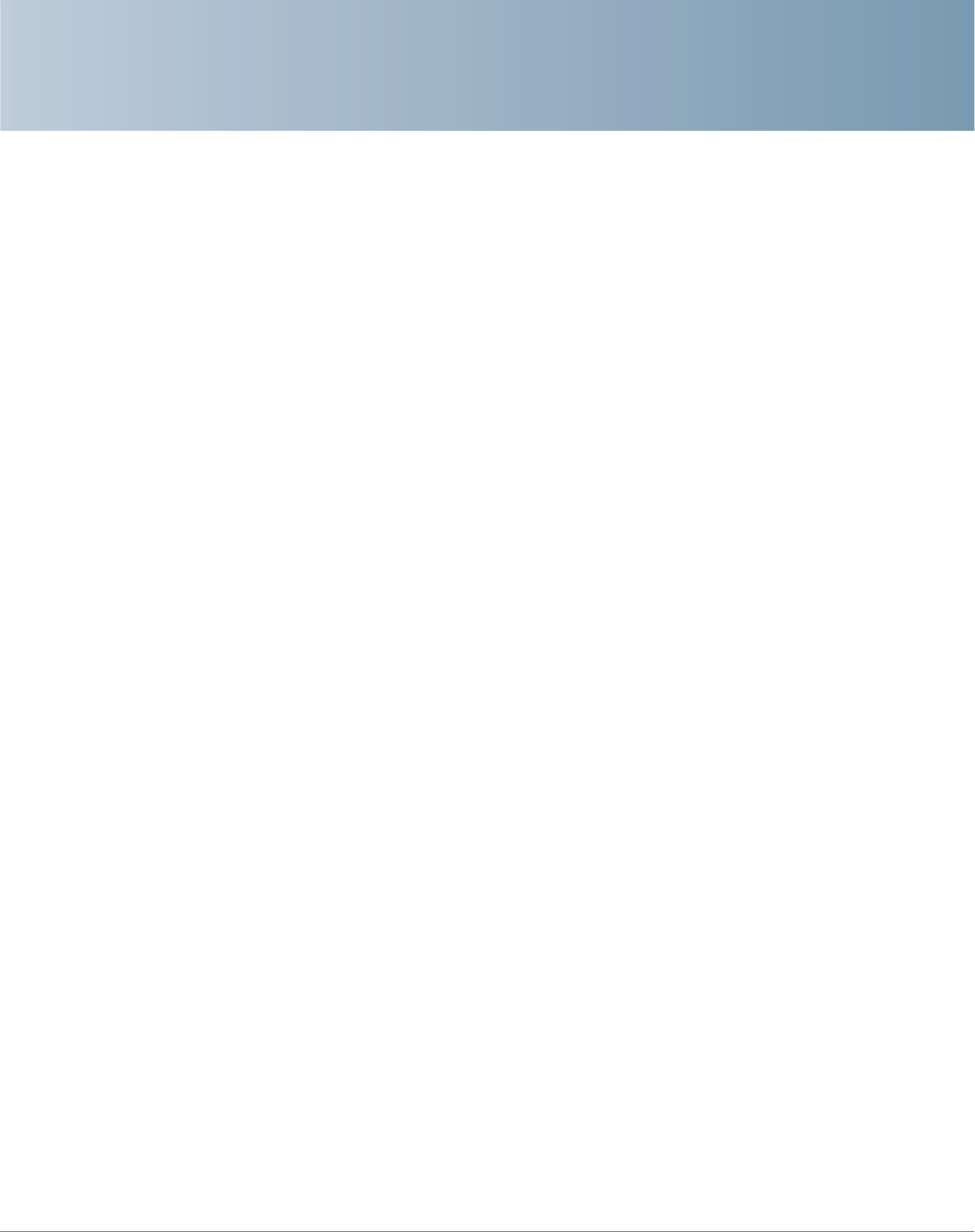Click the blank white page body

click(x=487, y=681)
